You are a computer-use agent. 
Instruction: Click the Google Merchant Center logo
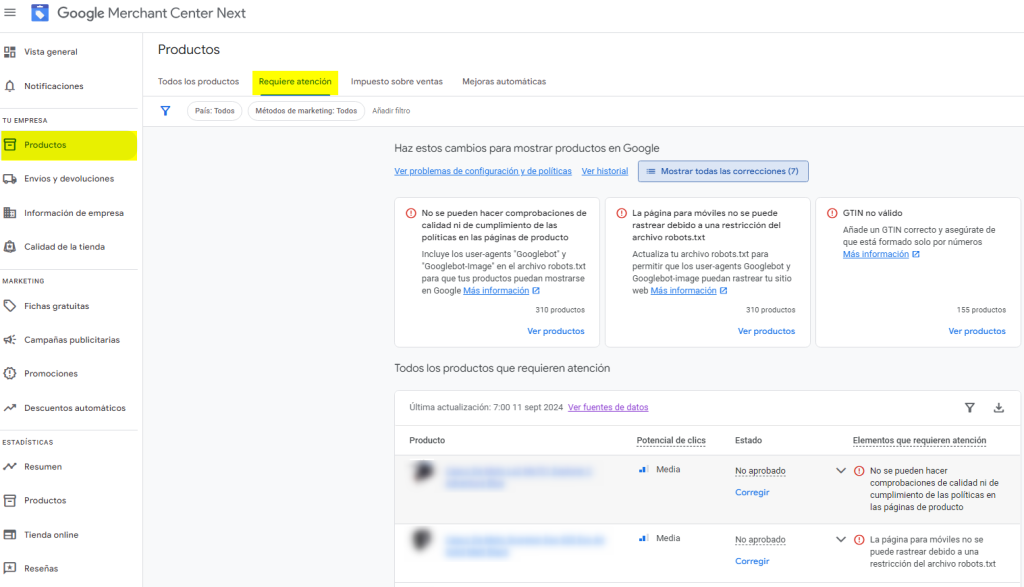pyautogui.click(x=40, y=13)
